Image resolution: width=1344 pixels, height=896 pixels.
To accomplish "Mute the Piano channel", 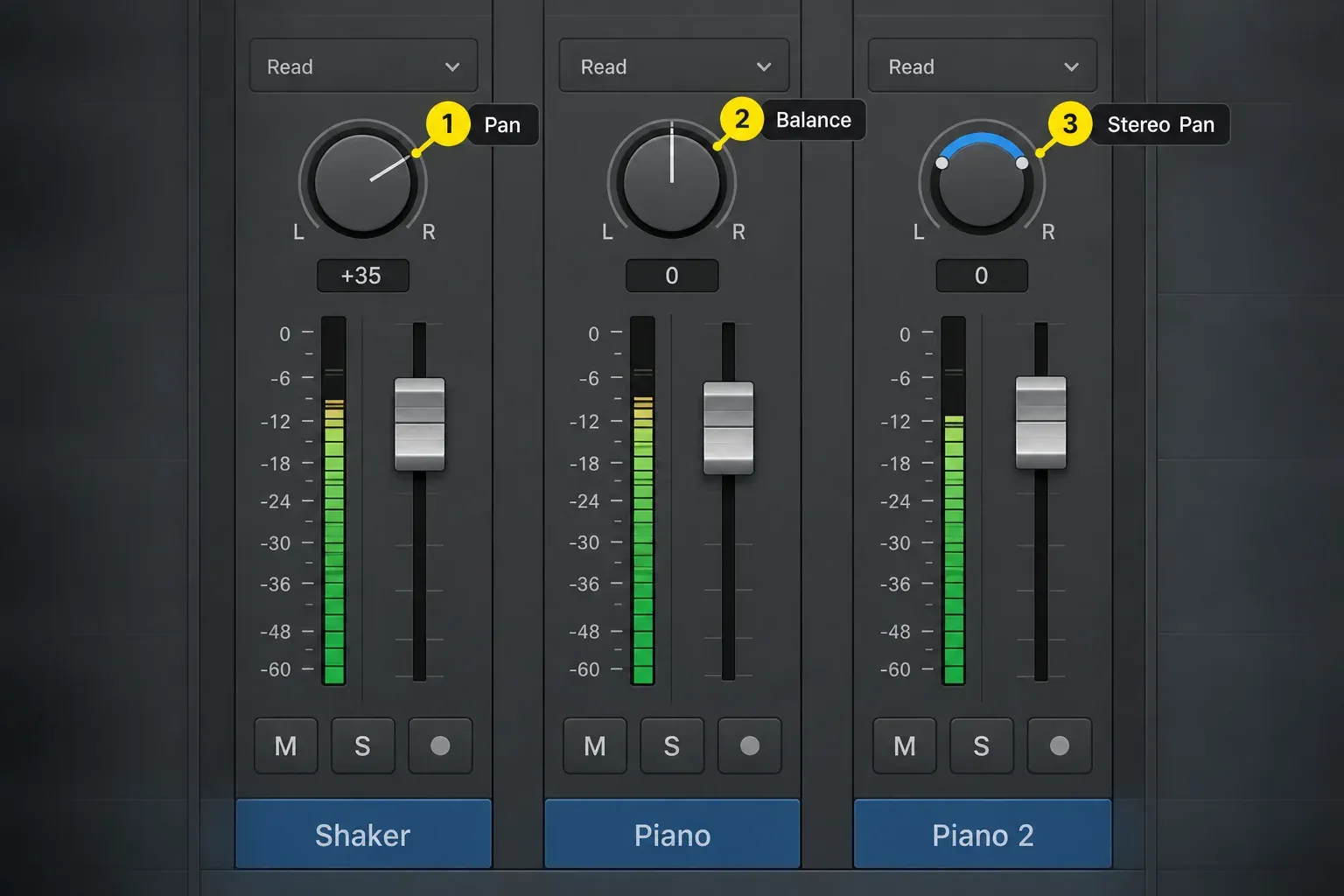I will (595, 745).
